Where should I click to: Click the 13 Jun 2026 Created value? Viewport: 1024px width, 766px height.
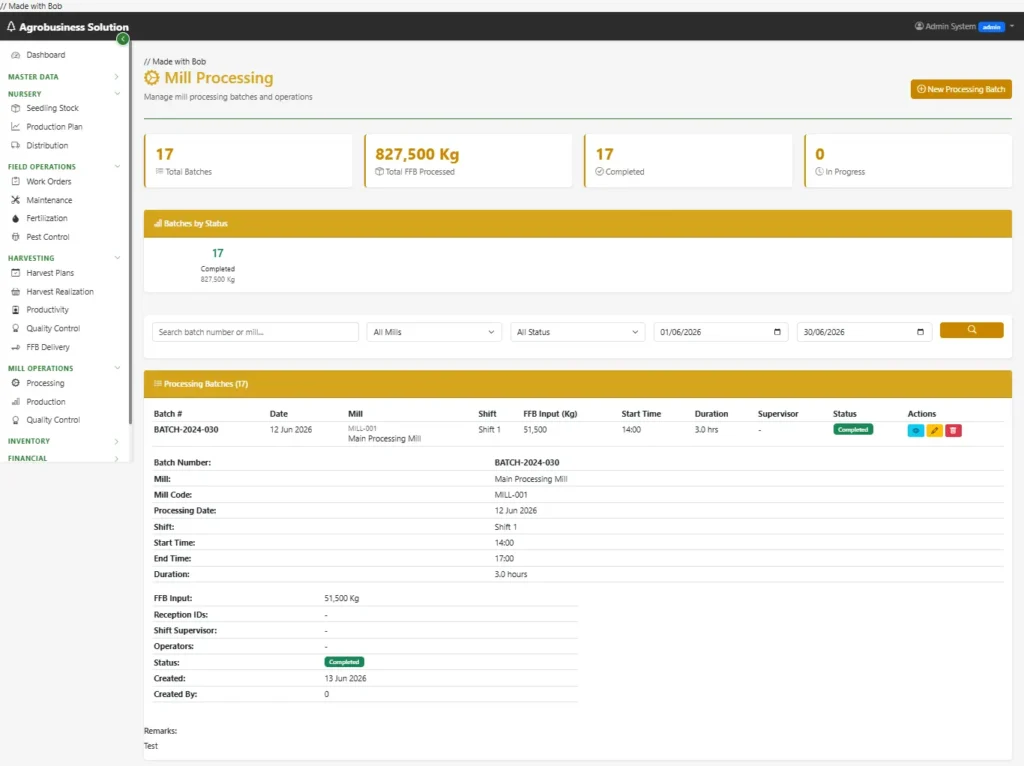coord(345,678)
